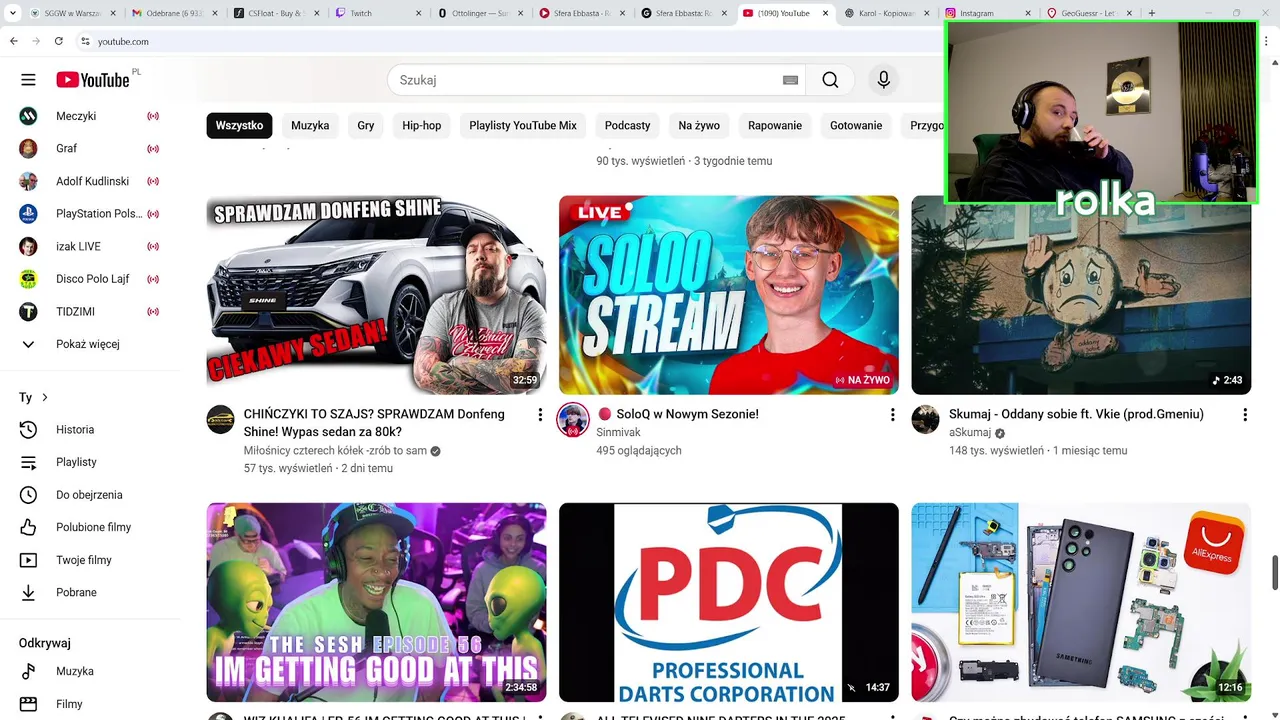Open PlayStation Polska channel subscription
Viewport: 1280px width, 720px height.
point(90,214)
